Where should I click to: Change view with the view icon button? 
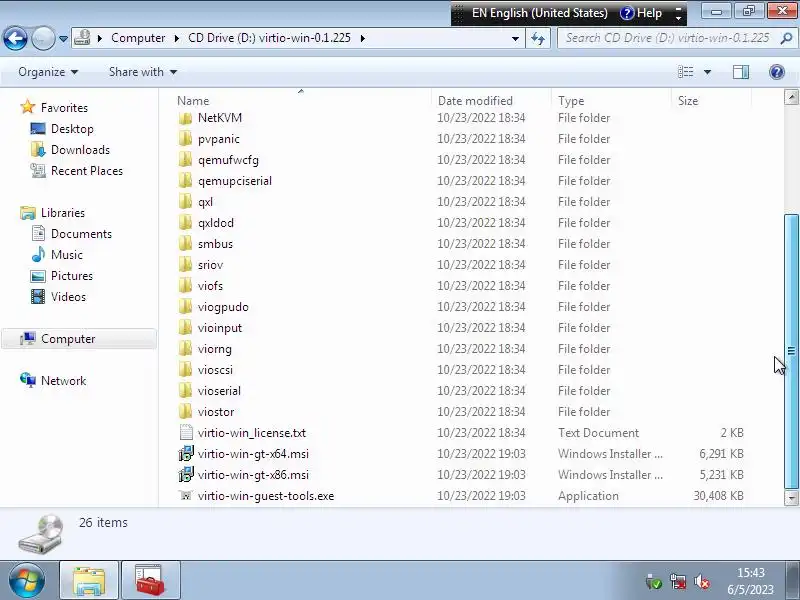tap(685, 72)
